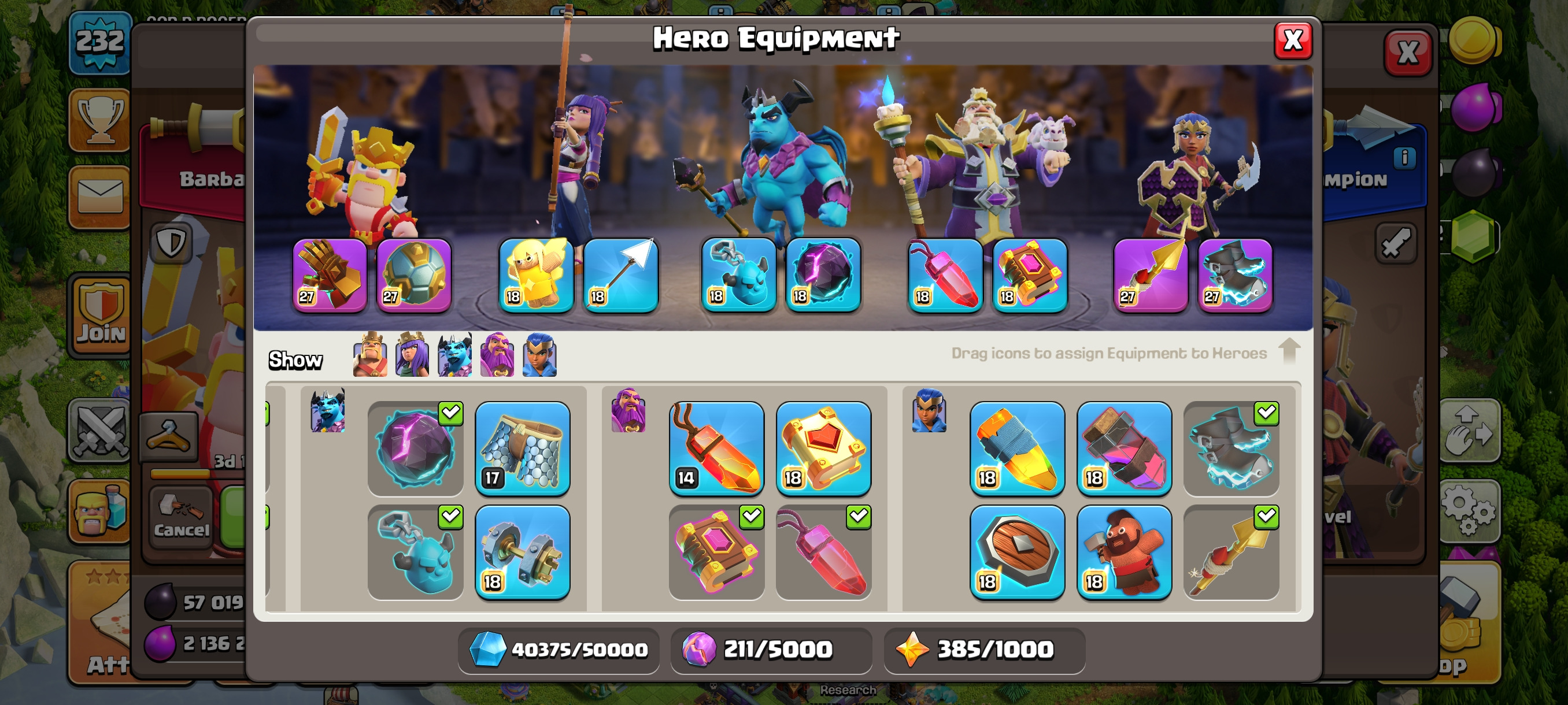The image size is (1568, 705).
Task: Tap the shiny ore 40375/50000 counter
Action: coord(558,650)
